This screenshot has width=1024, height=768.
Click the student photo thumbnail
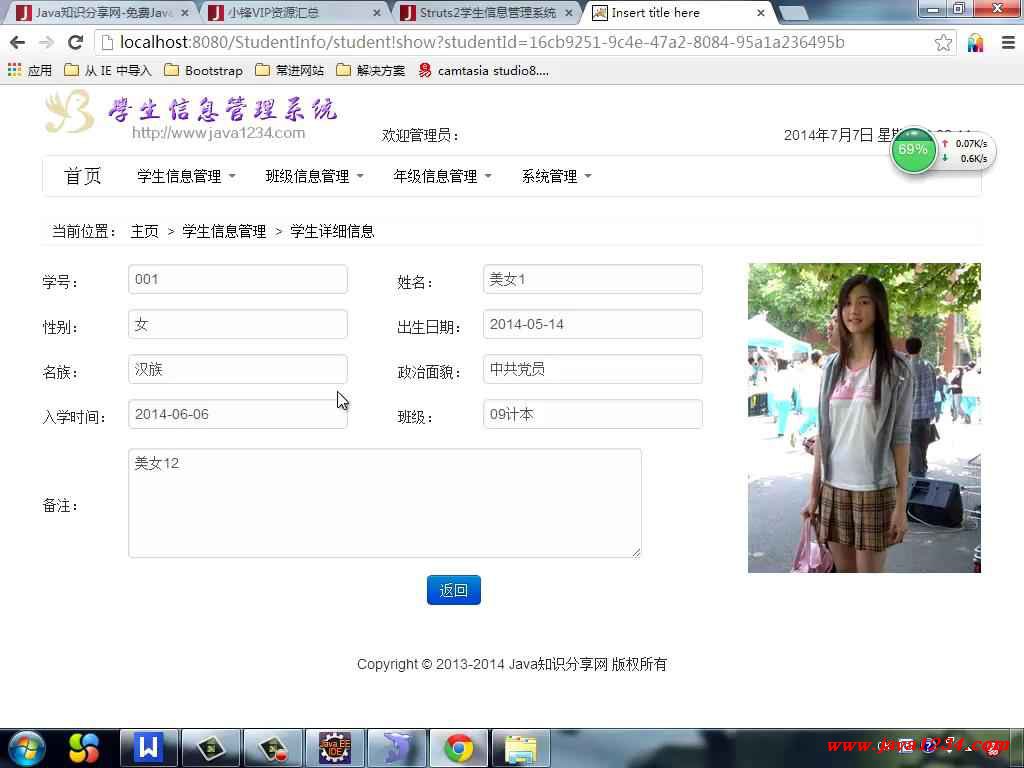coord(865,418)
